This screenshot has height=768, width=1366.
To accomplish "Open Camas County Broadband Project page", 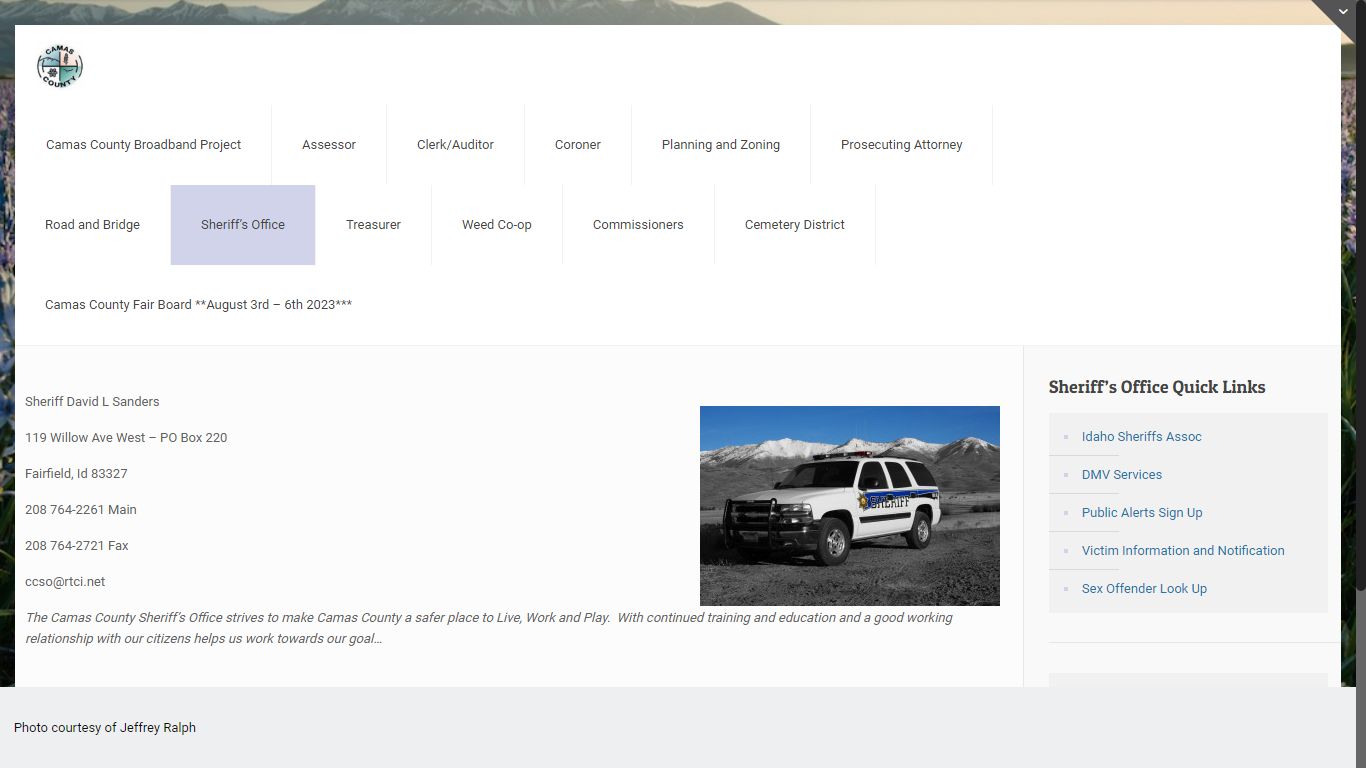I will click(143, 145).
